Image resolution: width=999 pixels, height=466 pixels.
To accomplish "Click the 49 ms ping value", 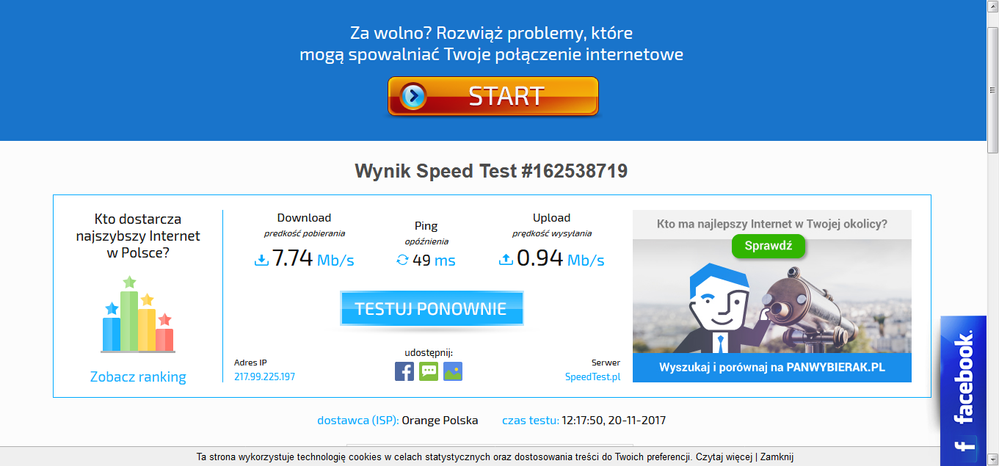I will point(433,260).
